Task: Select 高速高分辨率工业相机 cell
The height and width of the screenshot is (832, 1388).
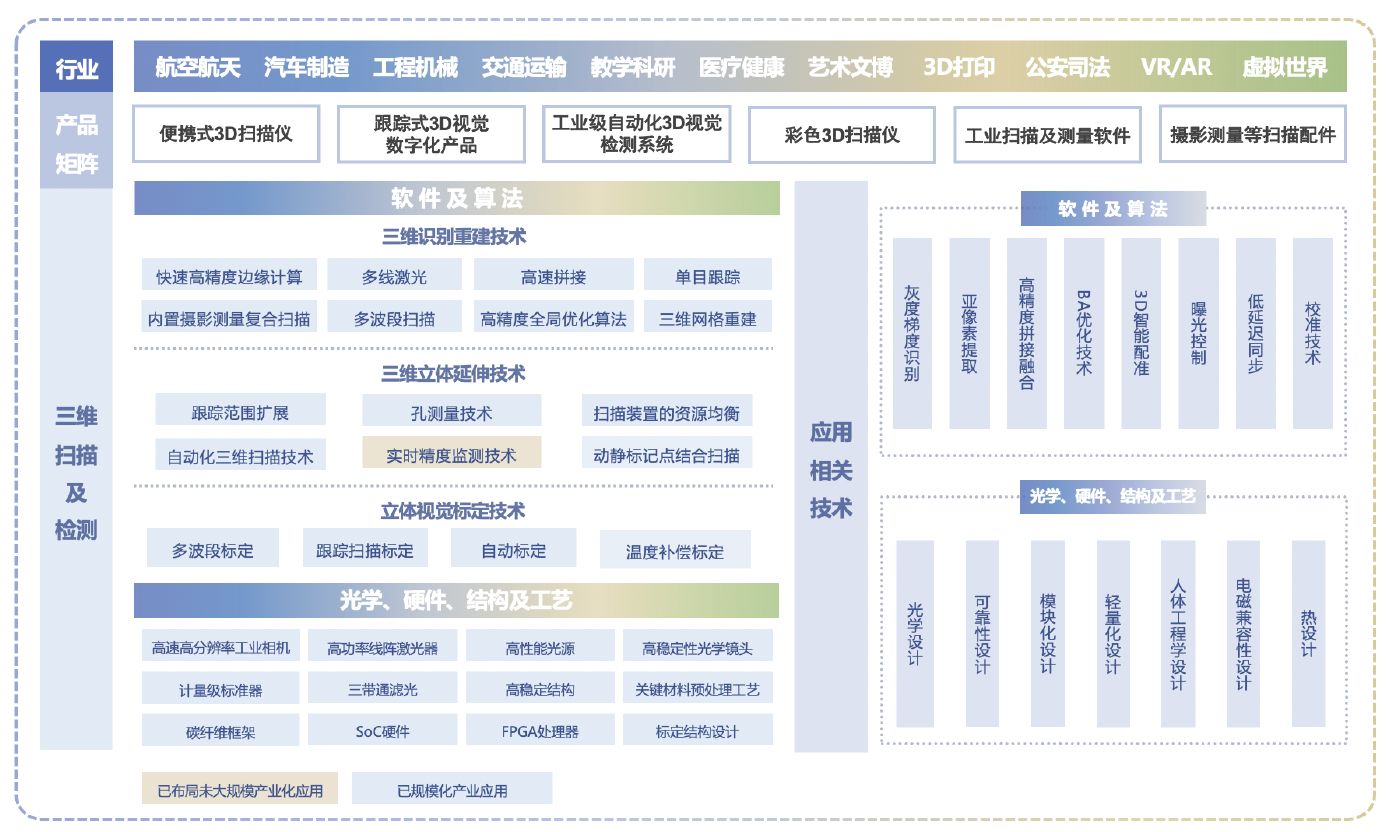Action: tap(220, 646)
